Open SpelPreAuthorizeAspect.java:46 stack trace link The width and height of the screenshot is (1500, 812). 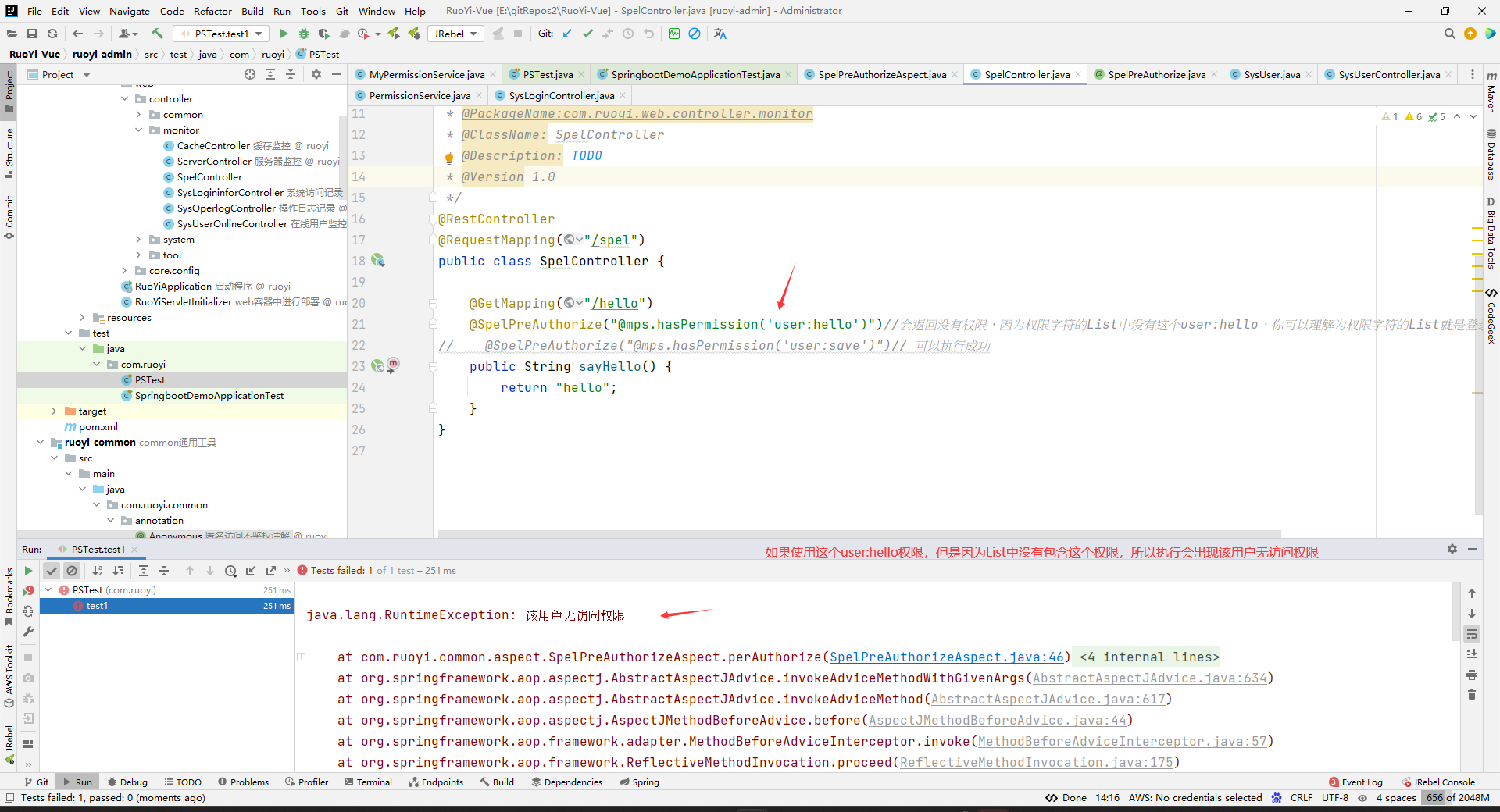point(947,657)
